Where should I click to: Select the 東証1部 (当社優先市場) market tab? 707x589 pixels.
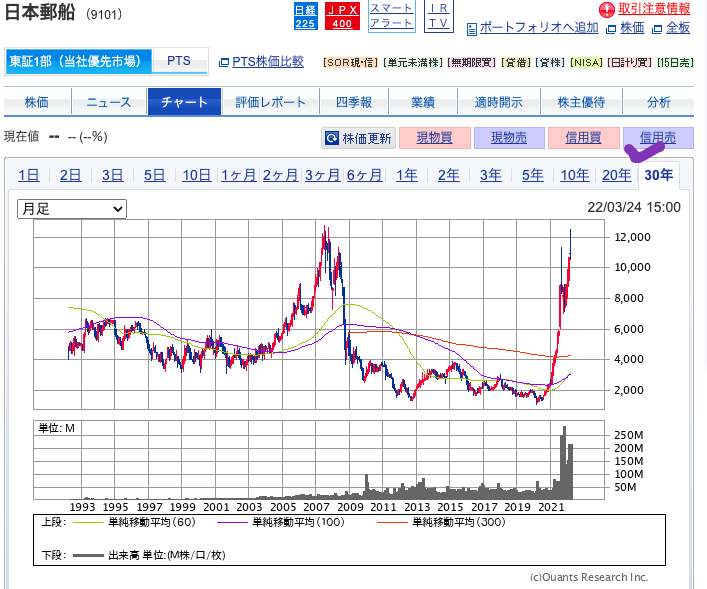tap(79, 61)
